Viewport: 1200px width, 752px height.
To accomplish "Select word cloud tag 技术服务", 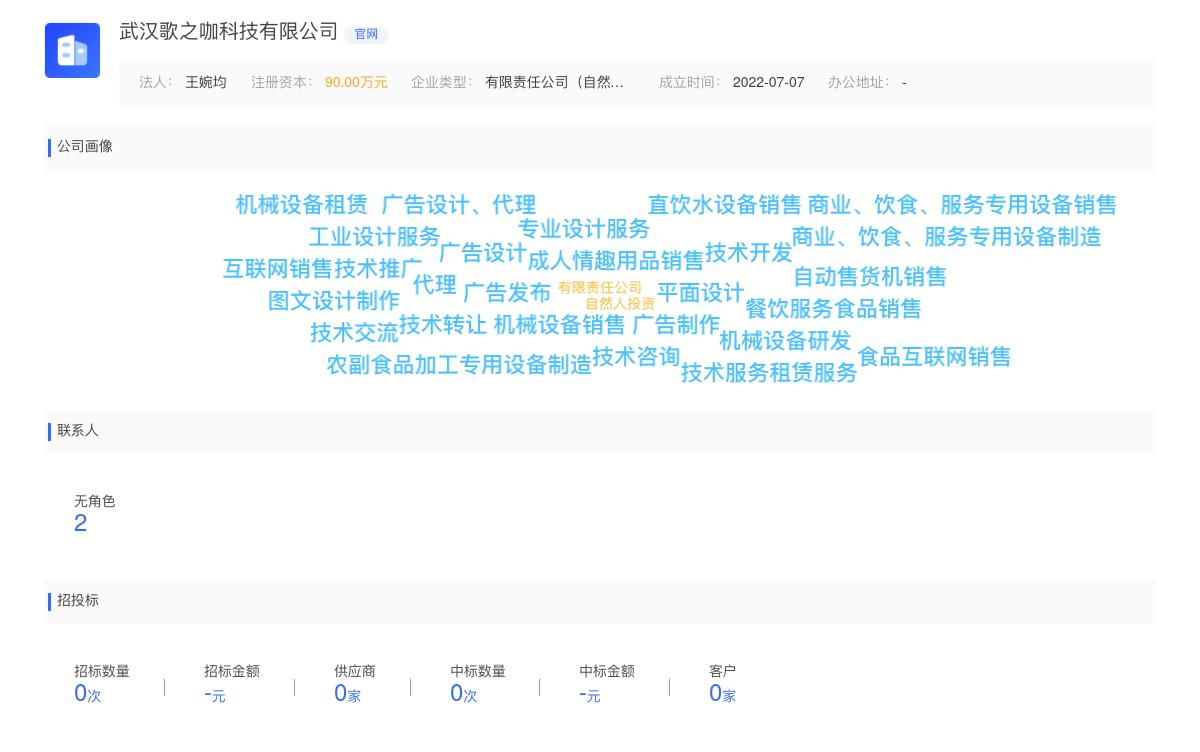I will [x=725, y=373].
